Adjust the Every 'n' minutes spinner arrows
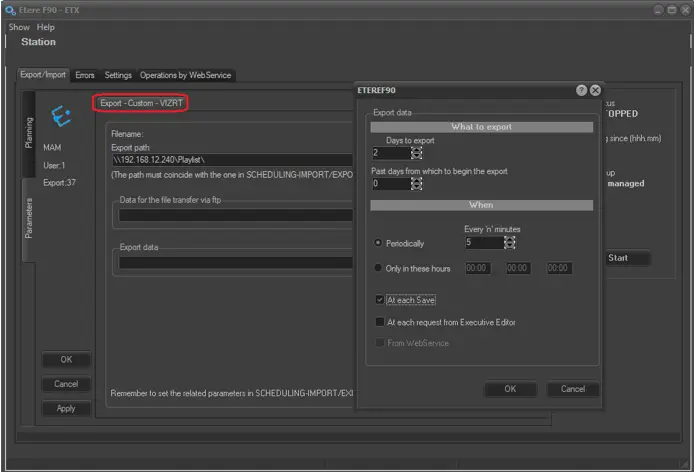This screenshot has height=472, width=694. pos(510,243)
